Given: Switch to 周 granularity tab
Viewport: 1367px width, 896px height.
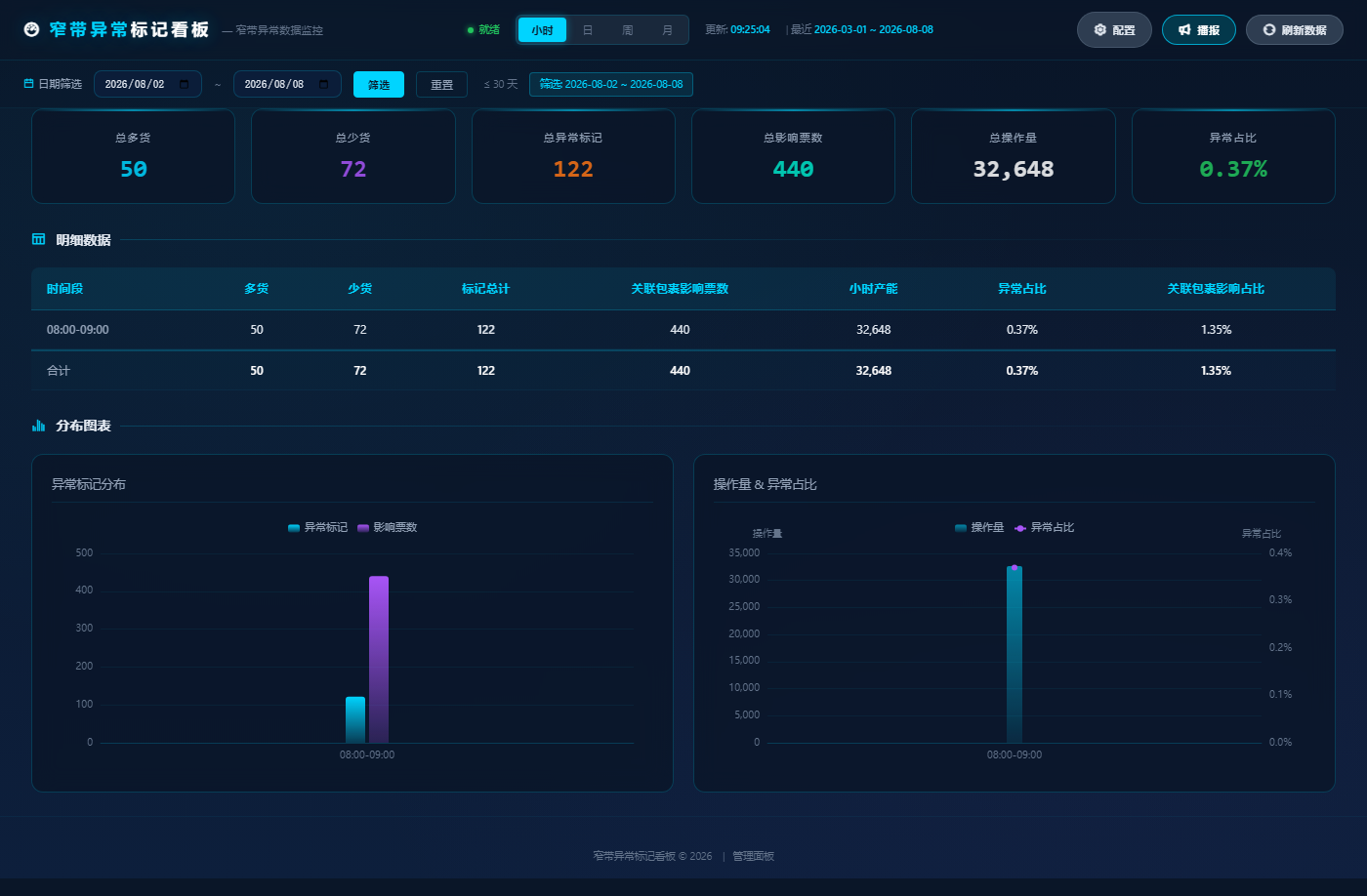Looking at the screenshot, I should 628,30.
